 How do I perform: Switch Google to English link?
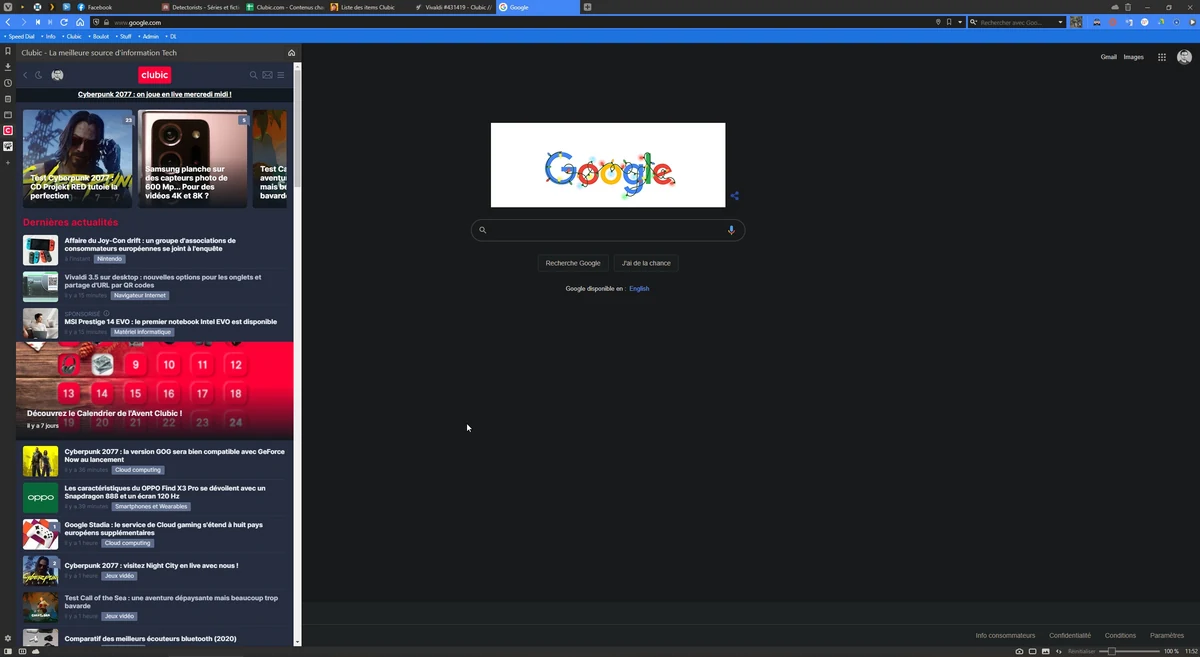639,289
